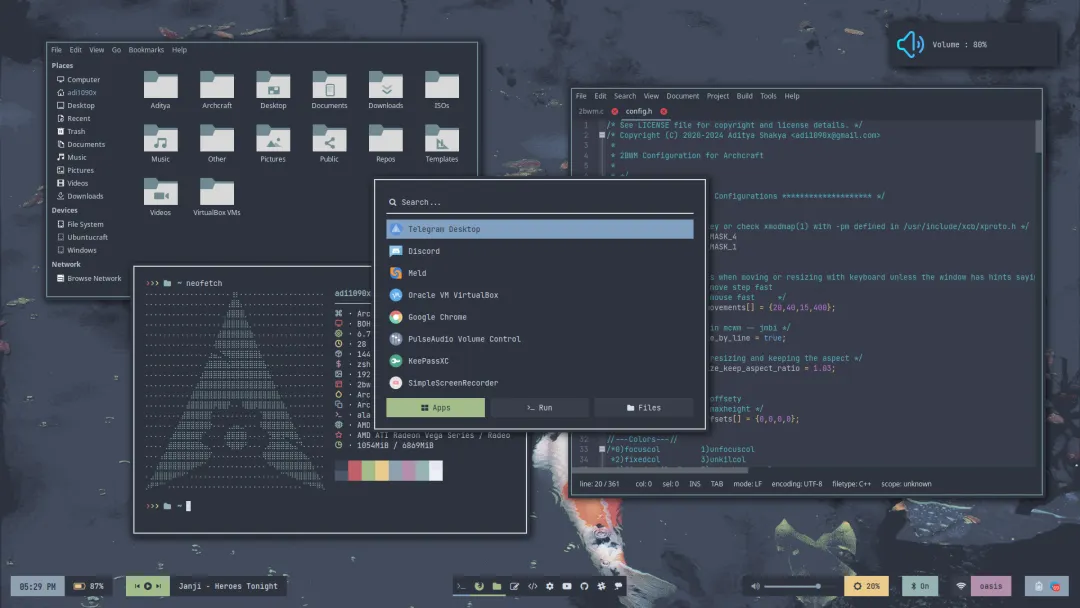
Task: Select Browse Network in sidebar
Action: tap(89, 279)
